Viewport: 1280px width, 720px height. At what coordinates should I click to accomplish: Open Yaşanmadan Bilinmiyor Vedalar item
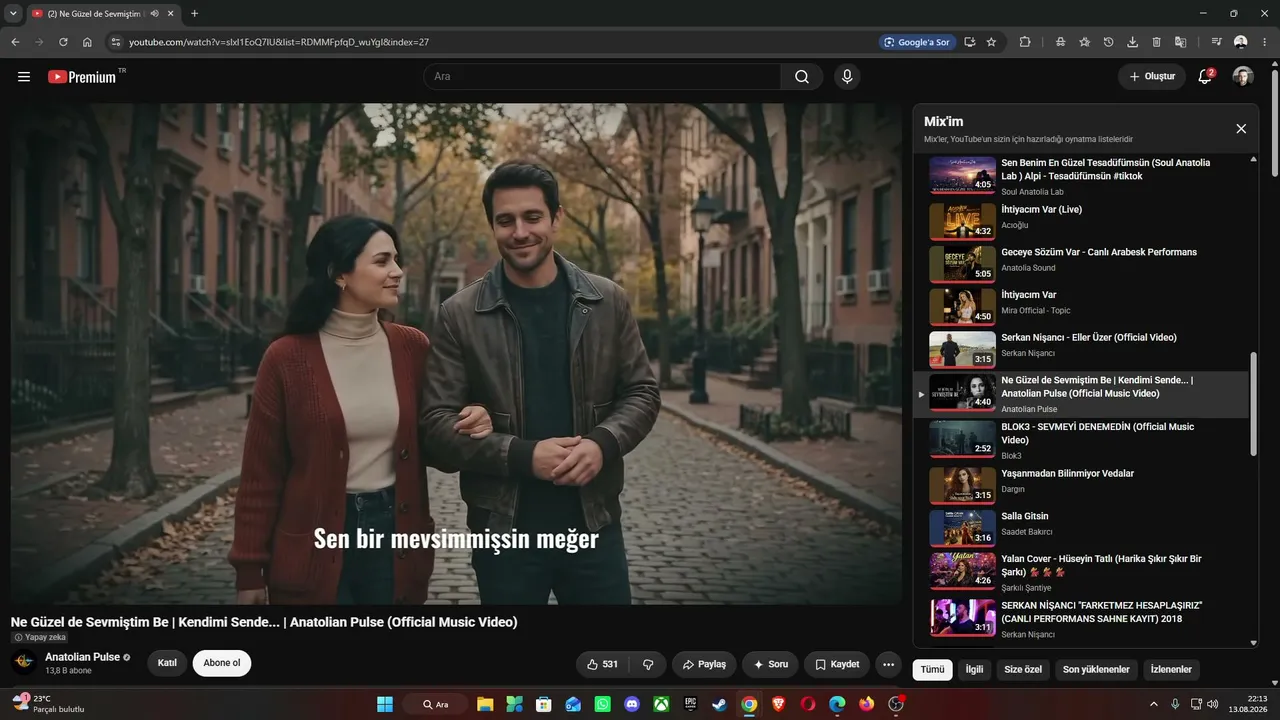coord(1080,485)
